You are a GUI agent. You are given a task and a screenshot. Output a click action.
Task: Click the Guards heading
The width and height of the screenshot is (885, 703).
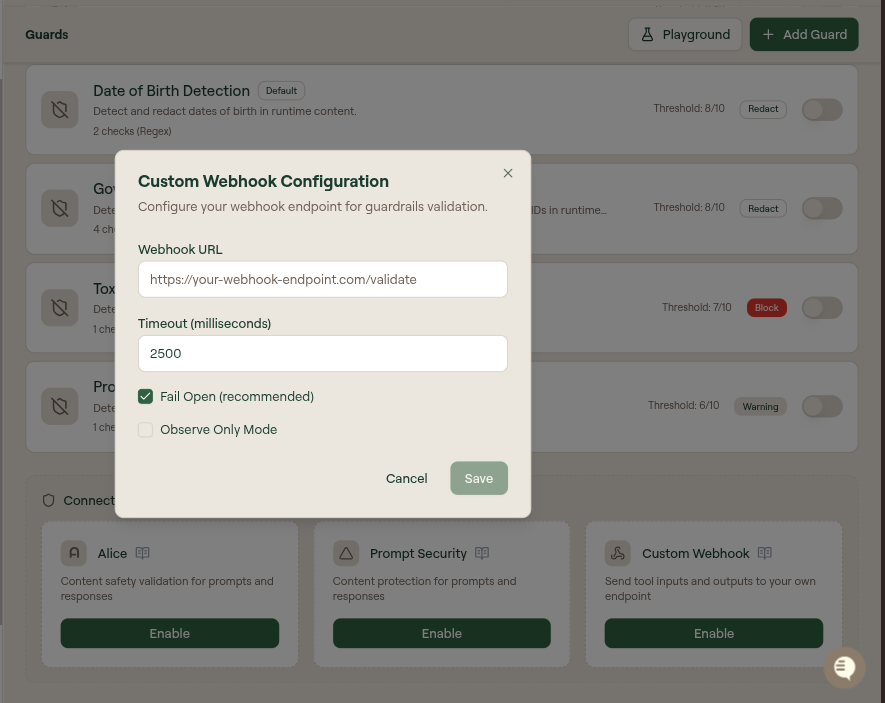coord(47,34)
